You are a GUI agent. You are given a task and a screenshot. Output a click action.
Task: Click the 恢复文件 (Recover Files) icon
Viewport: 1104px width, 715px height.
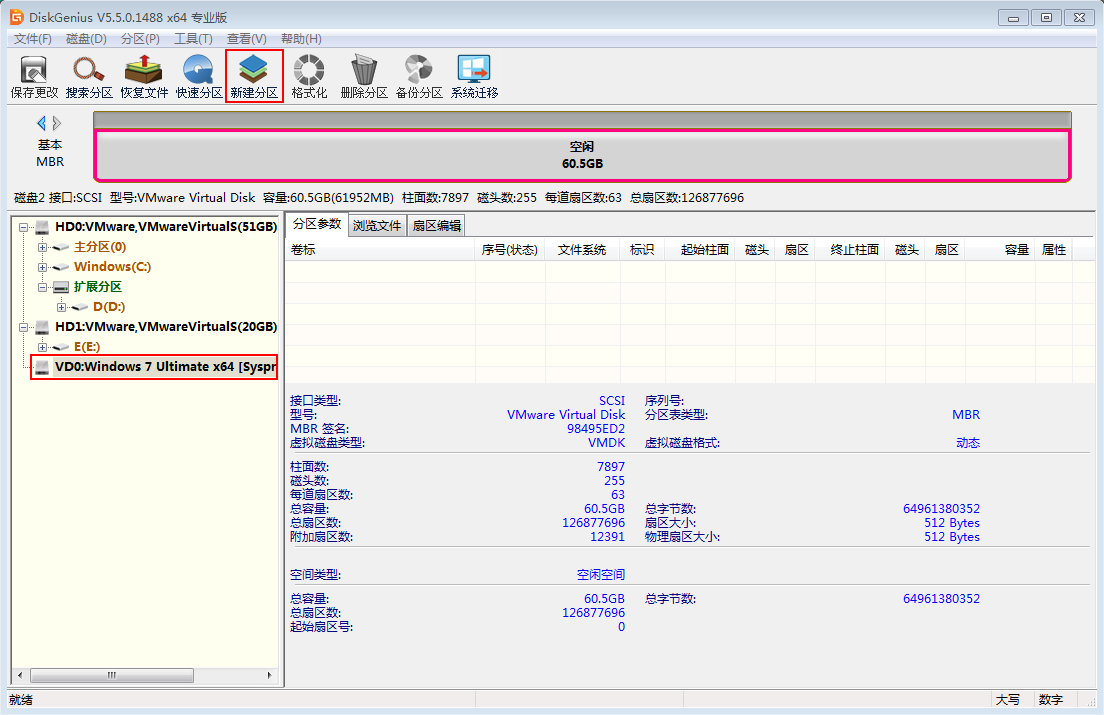tap(144, 76)
